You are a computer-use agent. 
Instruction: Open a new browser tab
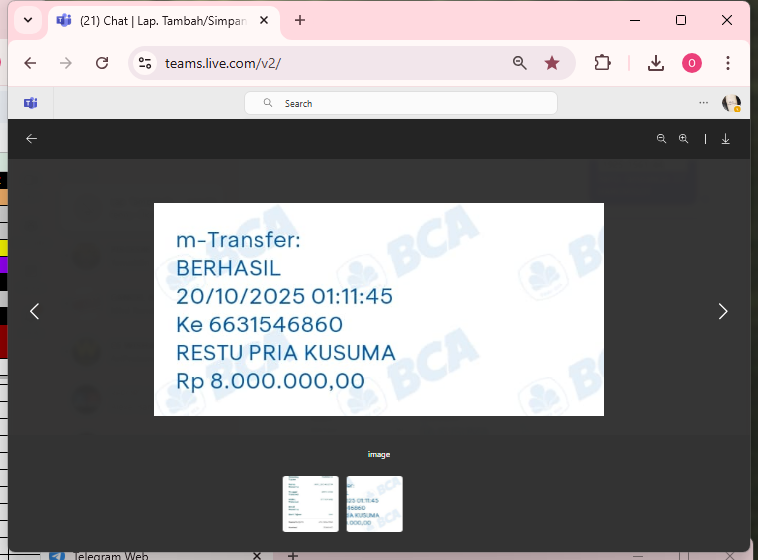click(x=300, y=20)
